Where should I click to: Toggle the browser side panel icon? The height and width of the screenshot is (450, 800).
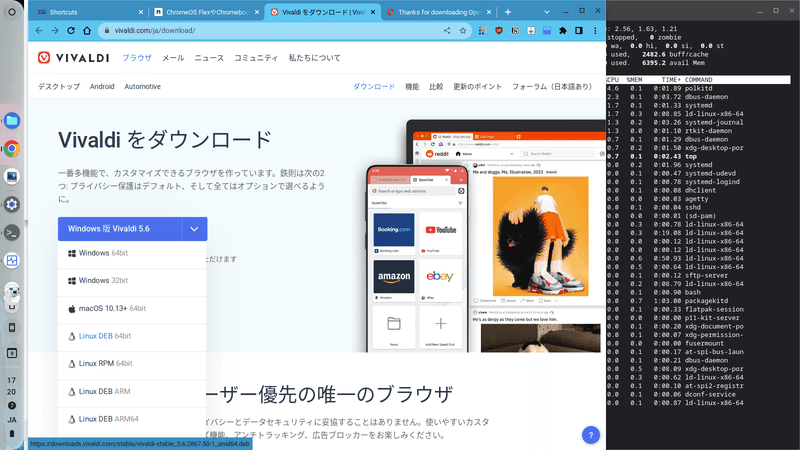579,31
